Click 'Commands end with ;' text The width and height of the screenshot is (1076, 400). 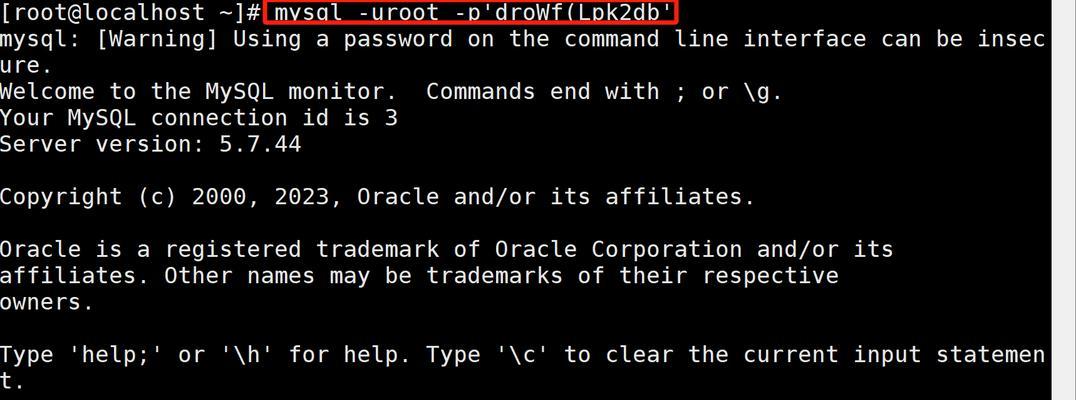pyautogui.click(x=557, y=91)
